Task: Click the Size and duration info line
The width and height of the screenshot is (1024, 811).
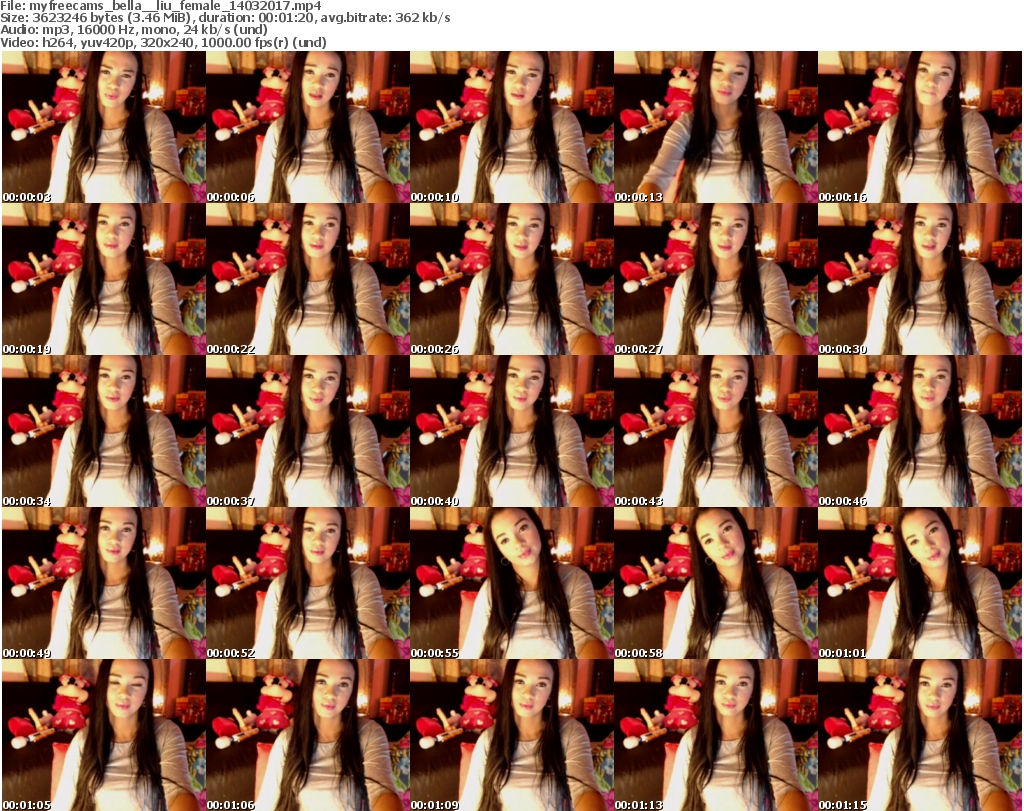Action: point(225,18)
